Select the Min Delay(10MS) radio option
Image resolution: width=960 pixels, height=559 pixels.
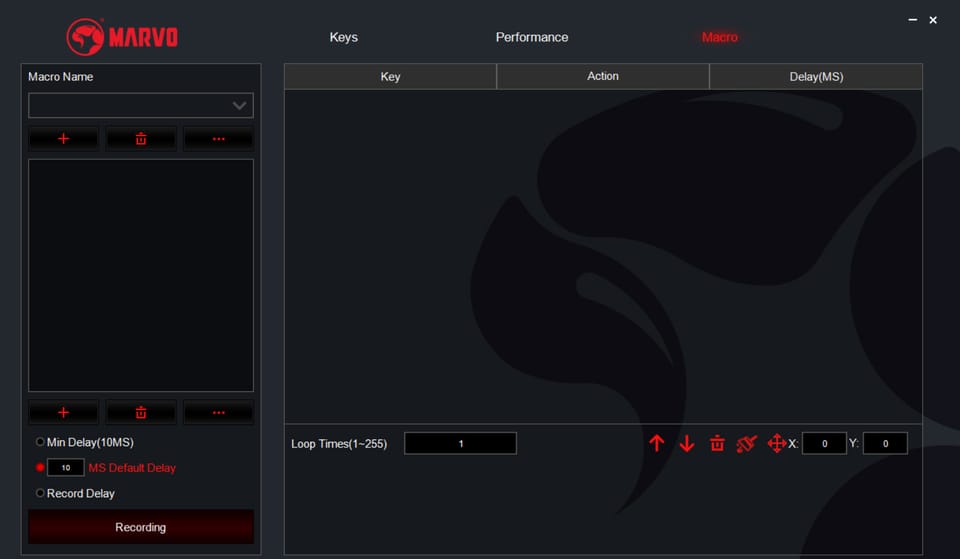click(x=40, y=442)
